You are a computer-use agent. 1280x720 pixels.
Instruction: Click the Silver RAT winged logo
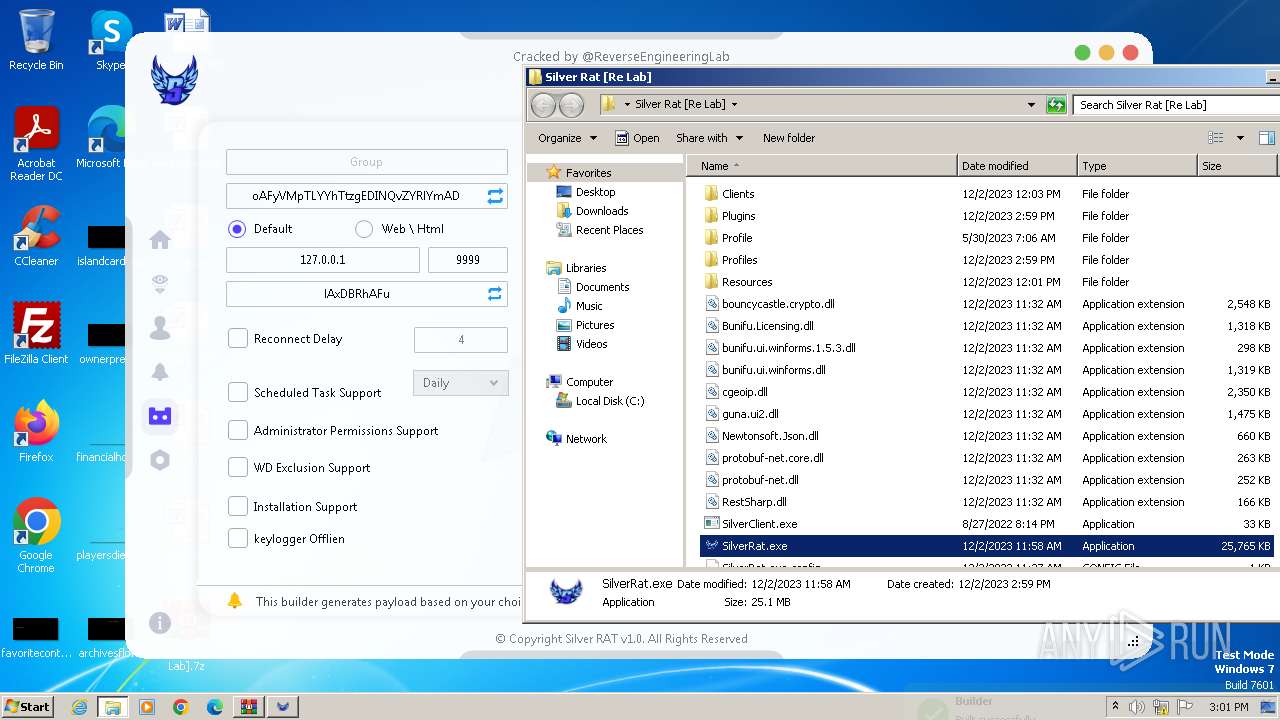174,79
